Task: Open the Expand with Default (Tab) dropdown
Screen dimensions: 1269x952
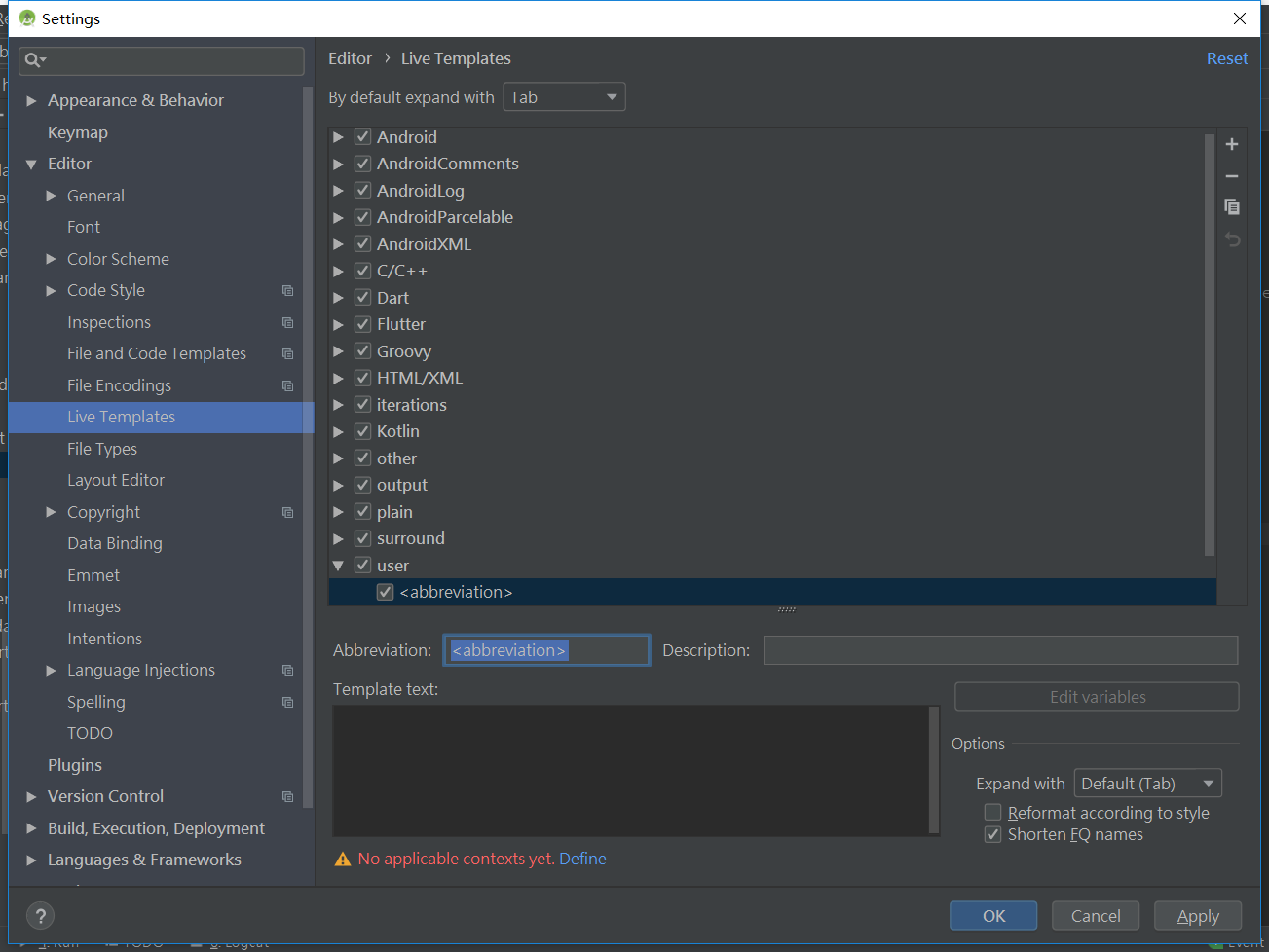Action: (1147, 784)
